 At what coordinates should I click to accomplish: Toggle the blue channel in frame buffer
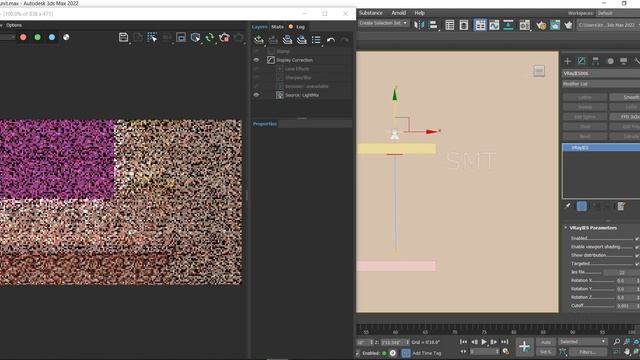(x=52, y=37)
